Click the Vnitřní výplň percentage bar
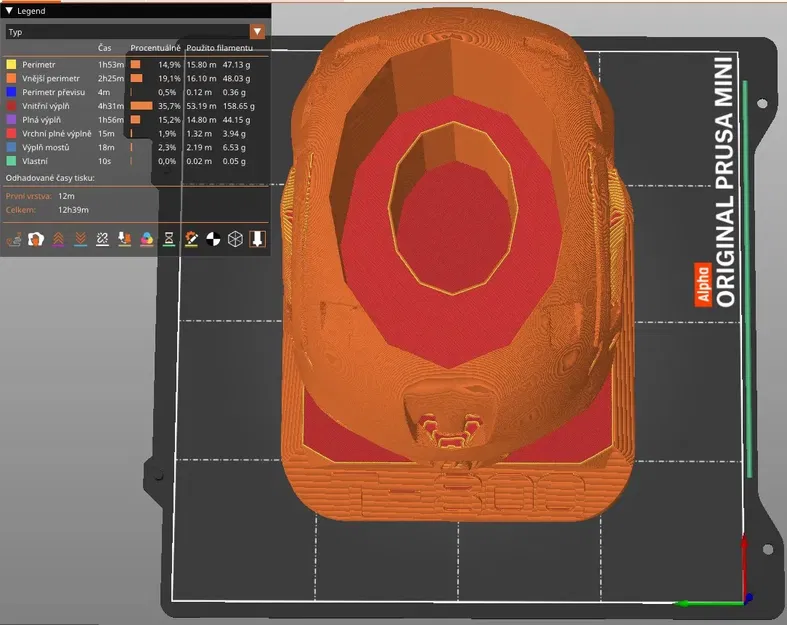 [142, 106]
